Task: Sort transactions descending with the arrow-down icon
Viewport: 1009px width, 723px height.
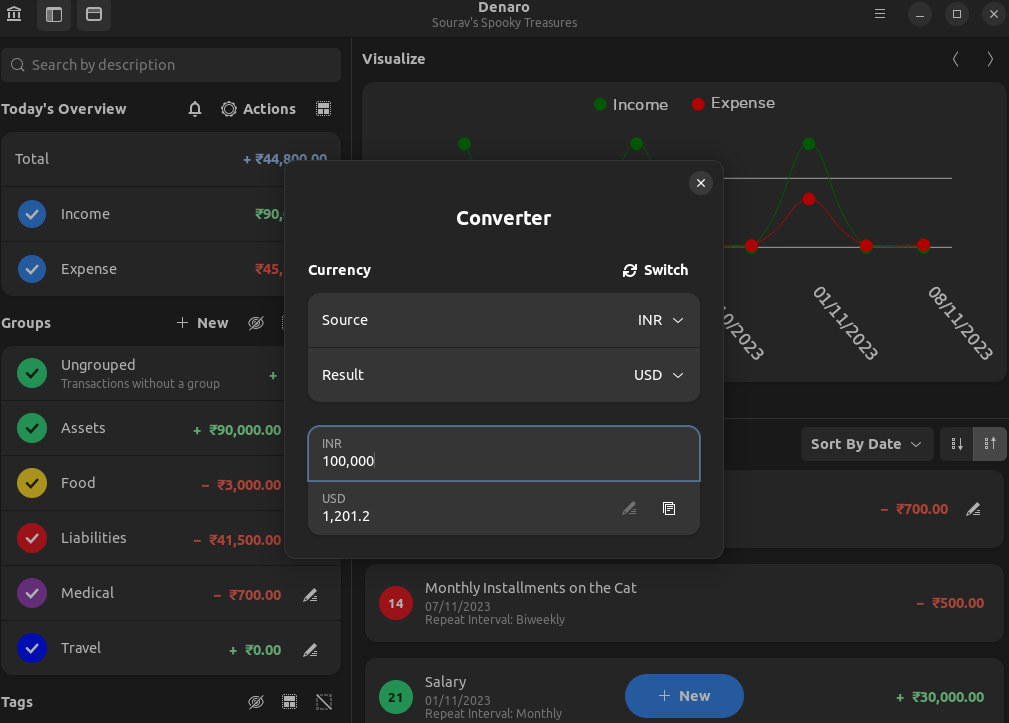Action: point(956,443)
